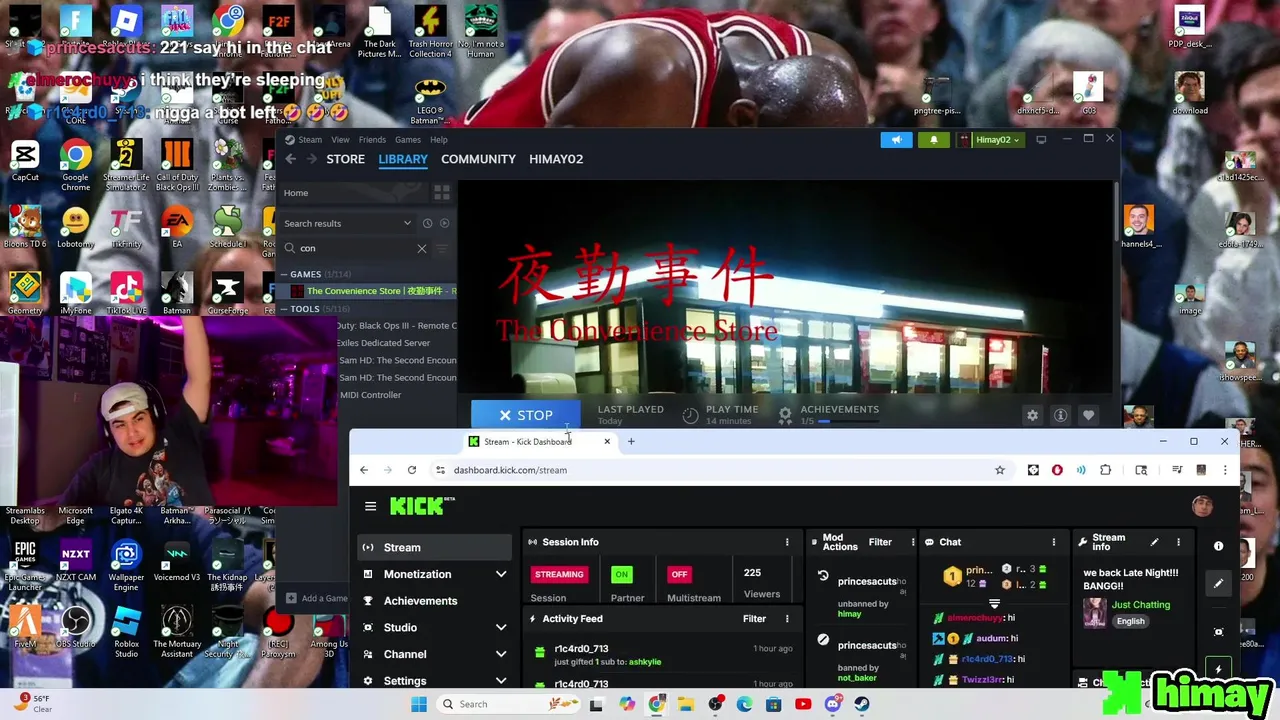Click Filter in the Activity Feed

tap(754, 619)
